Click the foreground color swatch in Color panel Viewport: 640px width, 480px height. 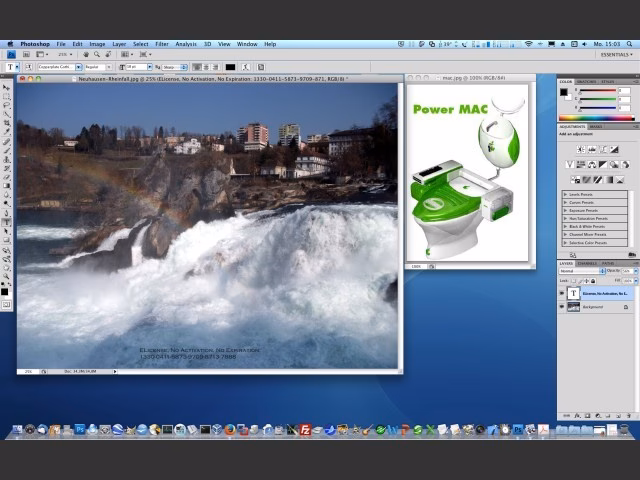pos(563,92)
